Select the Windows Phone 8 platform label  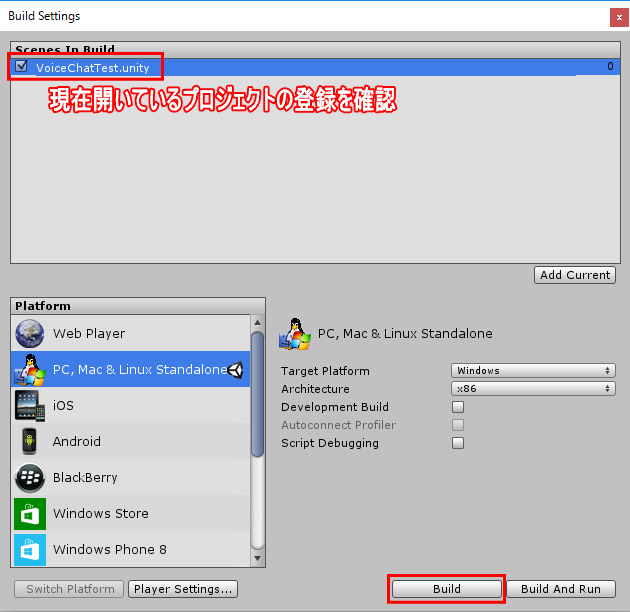click(110, 549)
